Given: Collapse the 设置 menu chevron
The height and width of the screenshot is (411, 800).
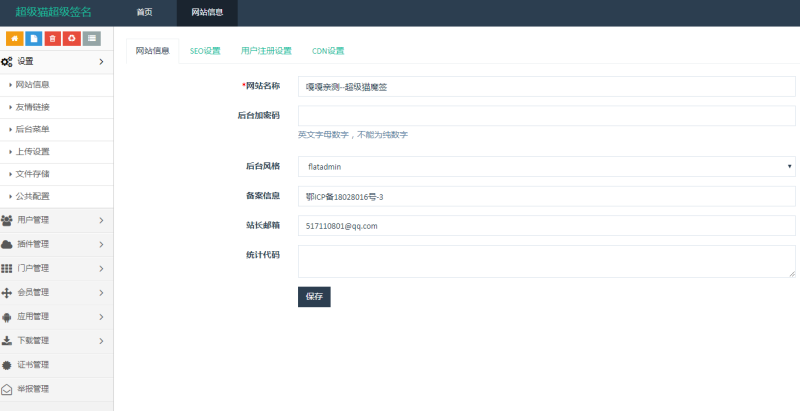Looking at the screenshot, I should [101, 62].
